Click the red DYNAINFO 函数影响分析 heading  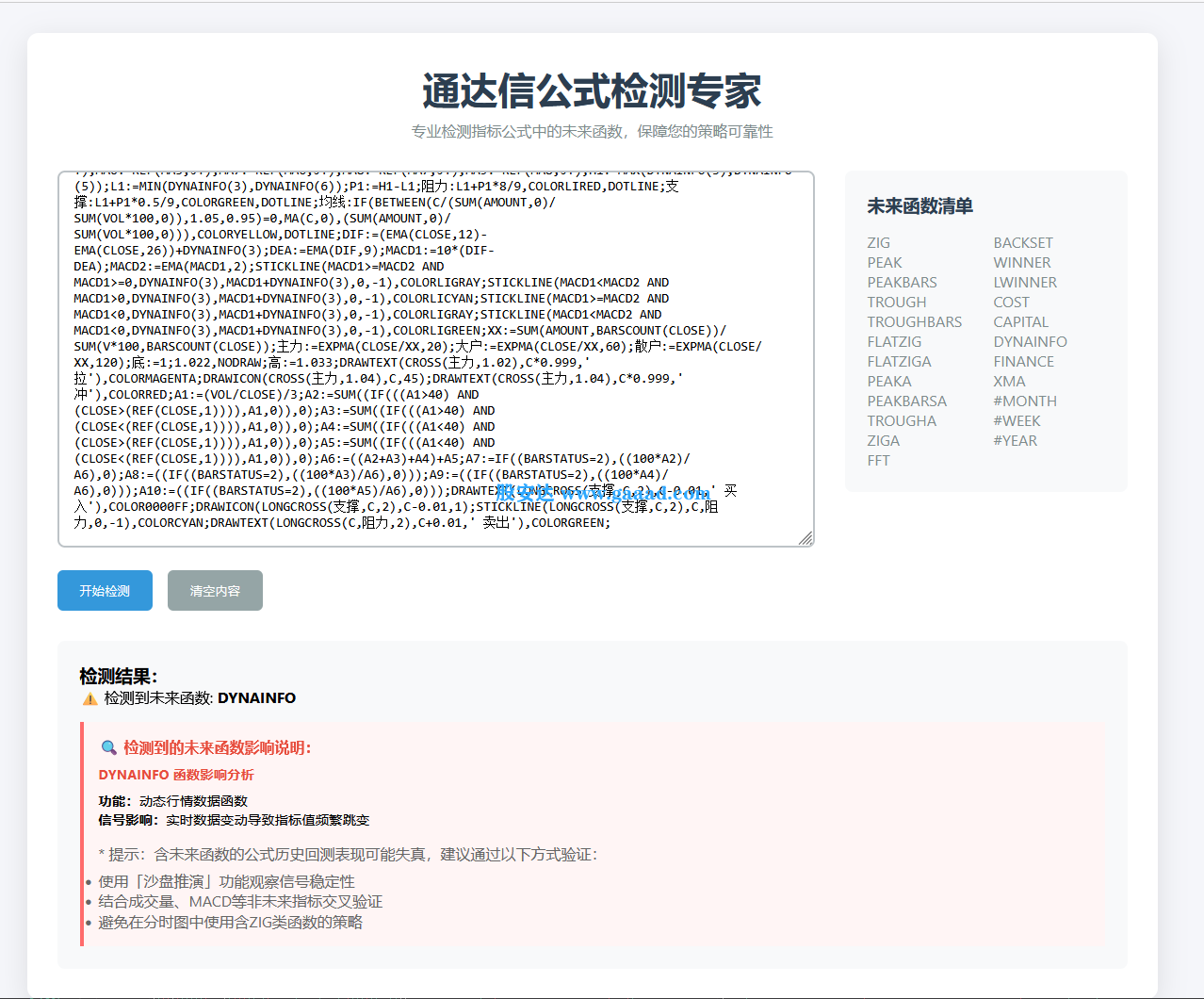176,775
